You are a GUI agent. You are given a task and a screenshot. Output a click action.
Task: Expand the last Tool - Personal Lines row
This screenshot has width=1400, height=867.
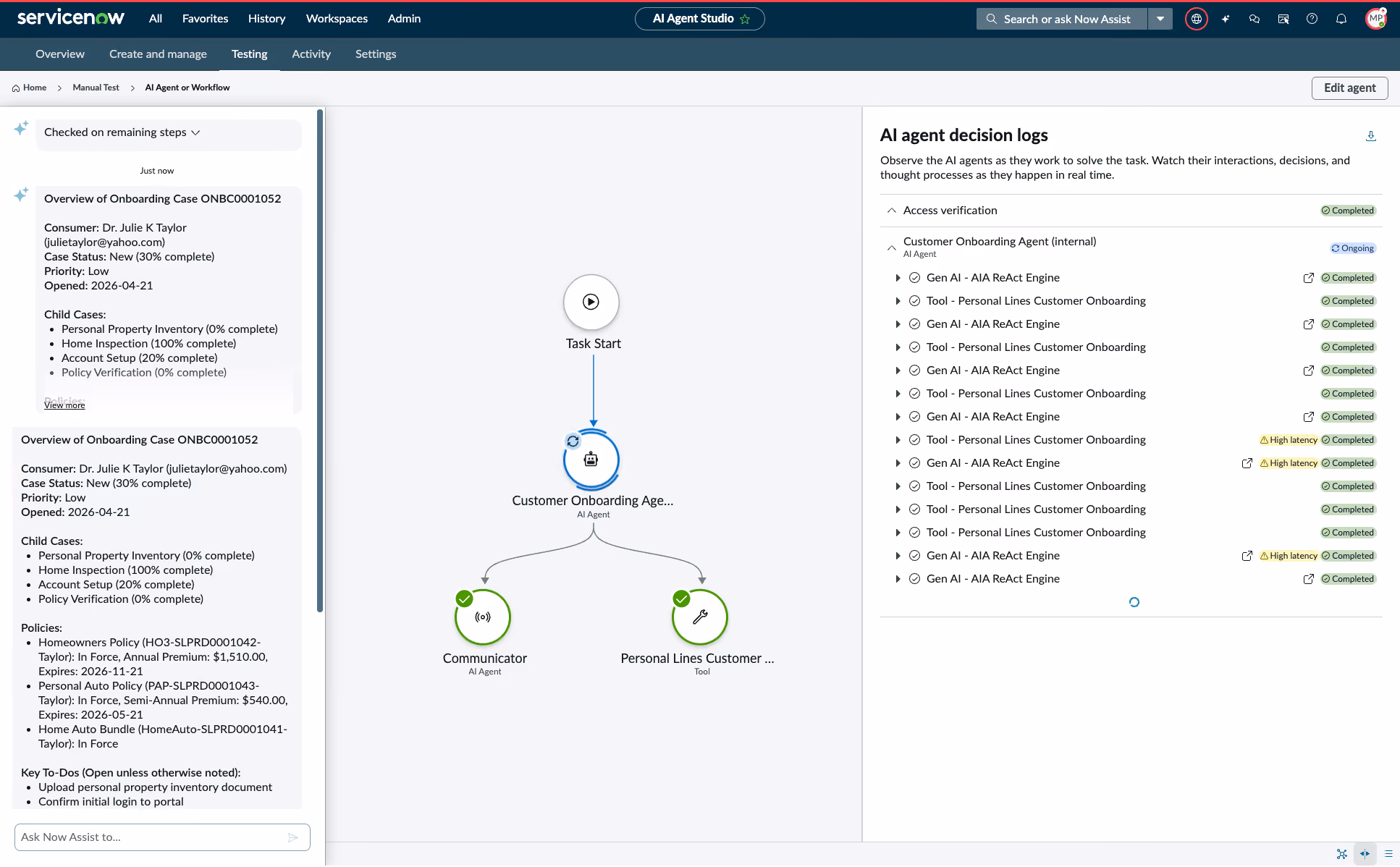tap(898, 533)
